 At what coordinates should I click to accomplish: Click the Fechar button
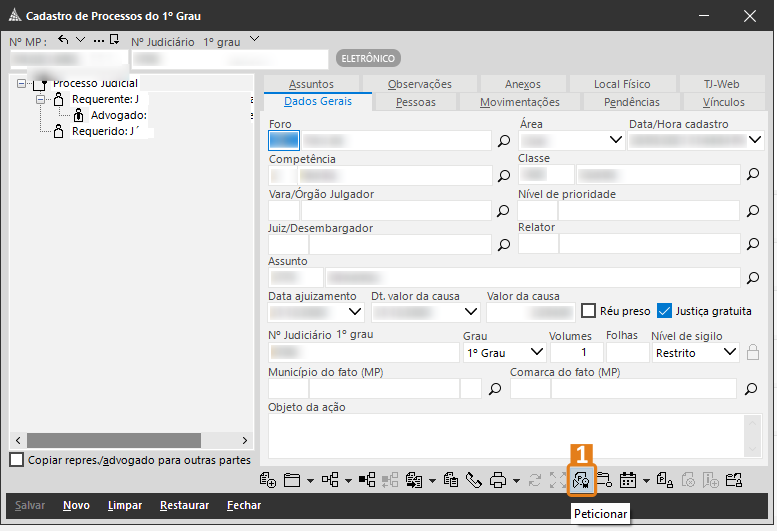(243, 506)
